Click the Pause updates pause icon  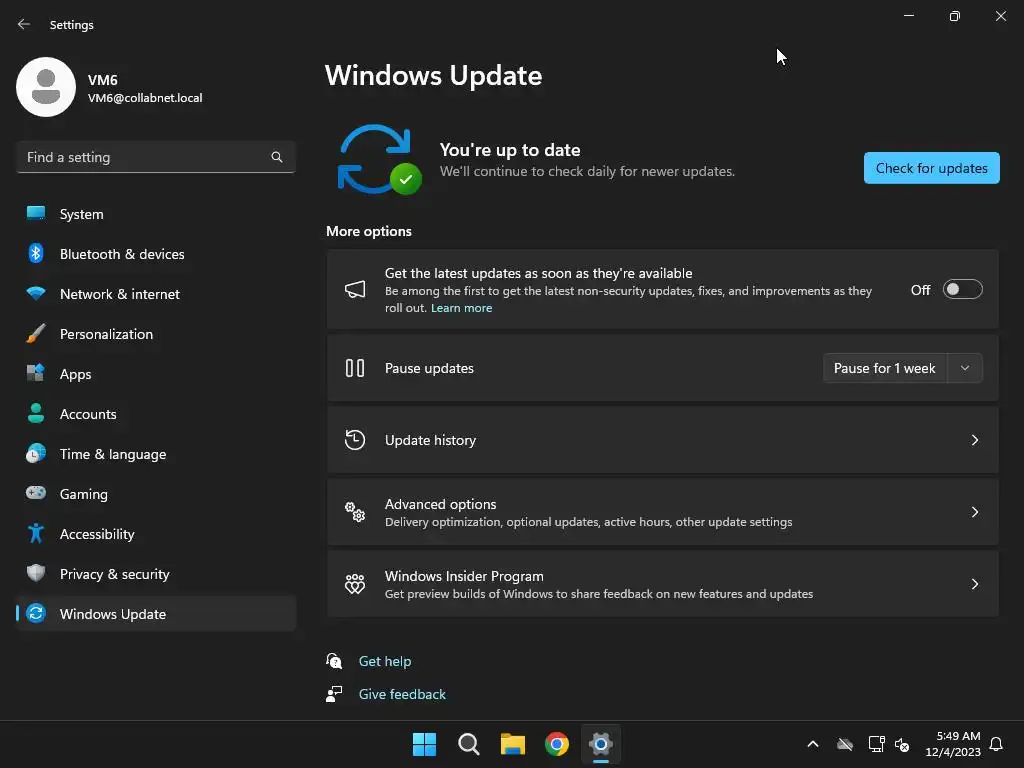pyautogui.click(x=355, y=368)
